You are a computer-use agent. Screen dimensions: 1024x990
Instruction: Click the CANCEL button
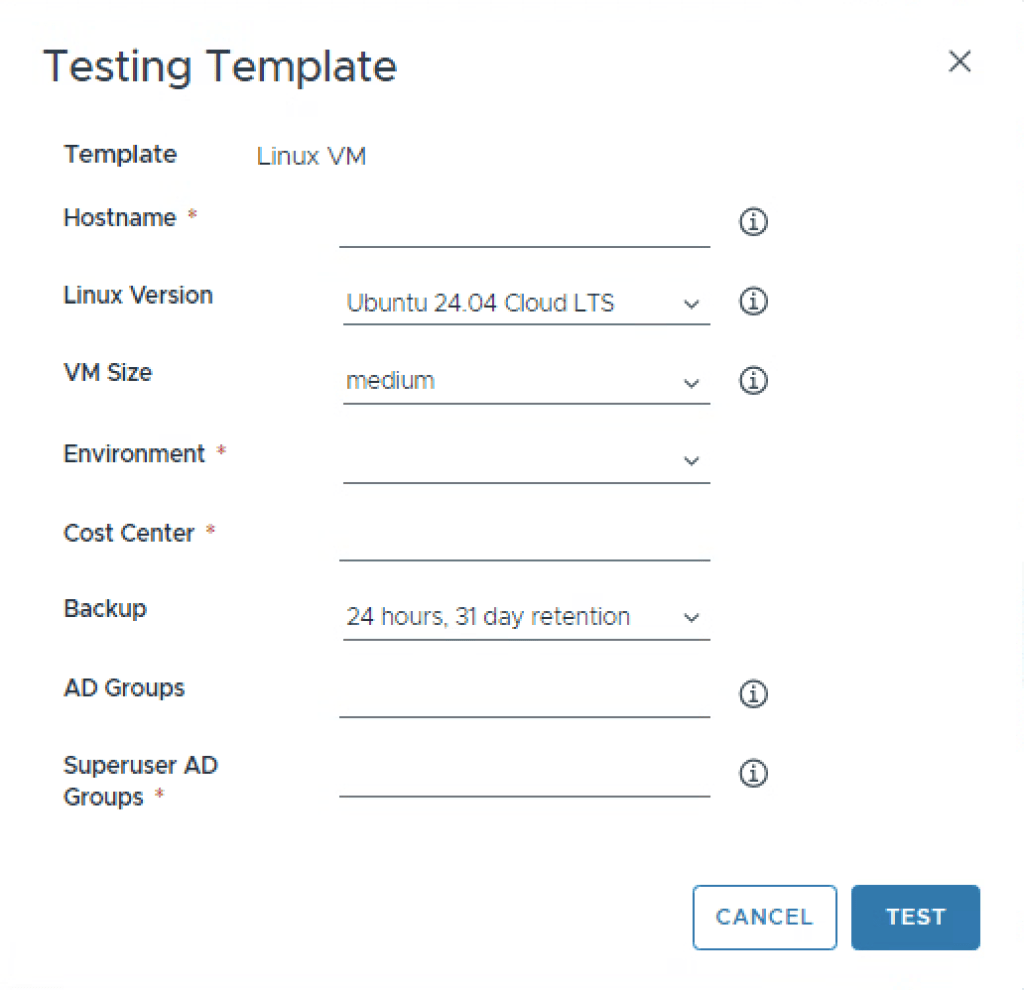tap(764, 917)
